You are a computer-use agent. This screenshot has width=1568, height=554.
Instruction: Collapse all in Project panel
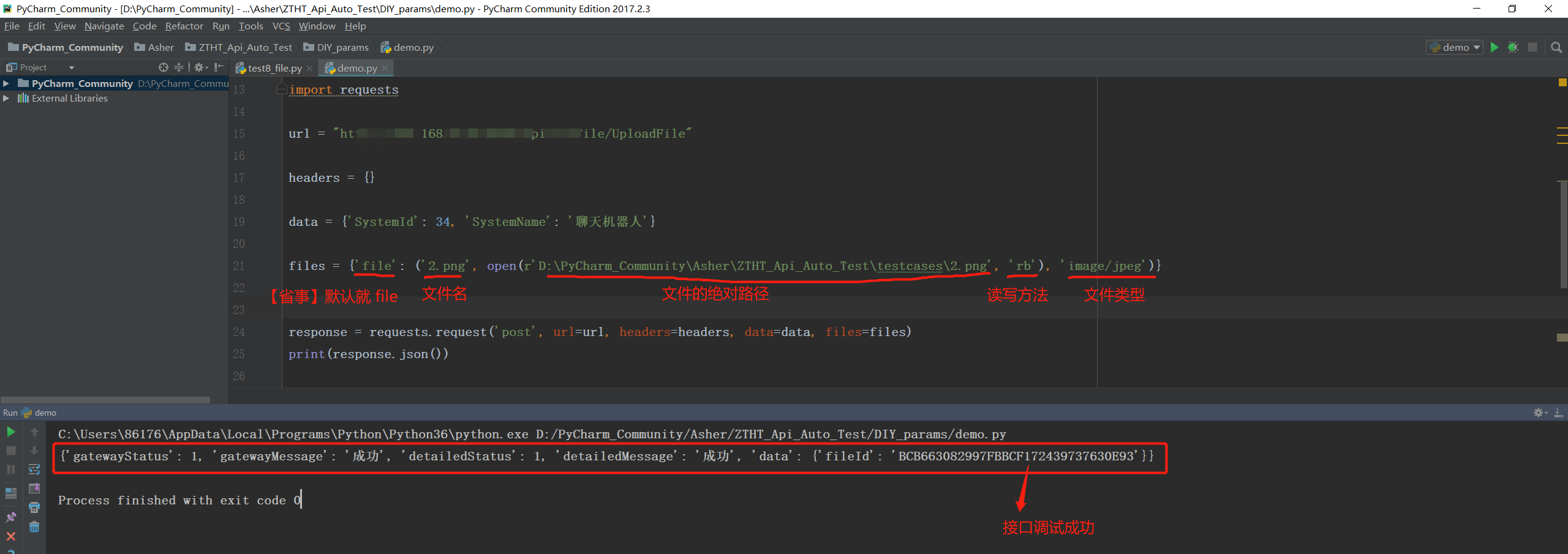179,67
